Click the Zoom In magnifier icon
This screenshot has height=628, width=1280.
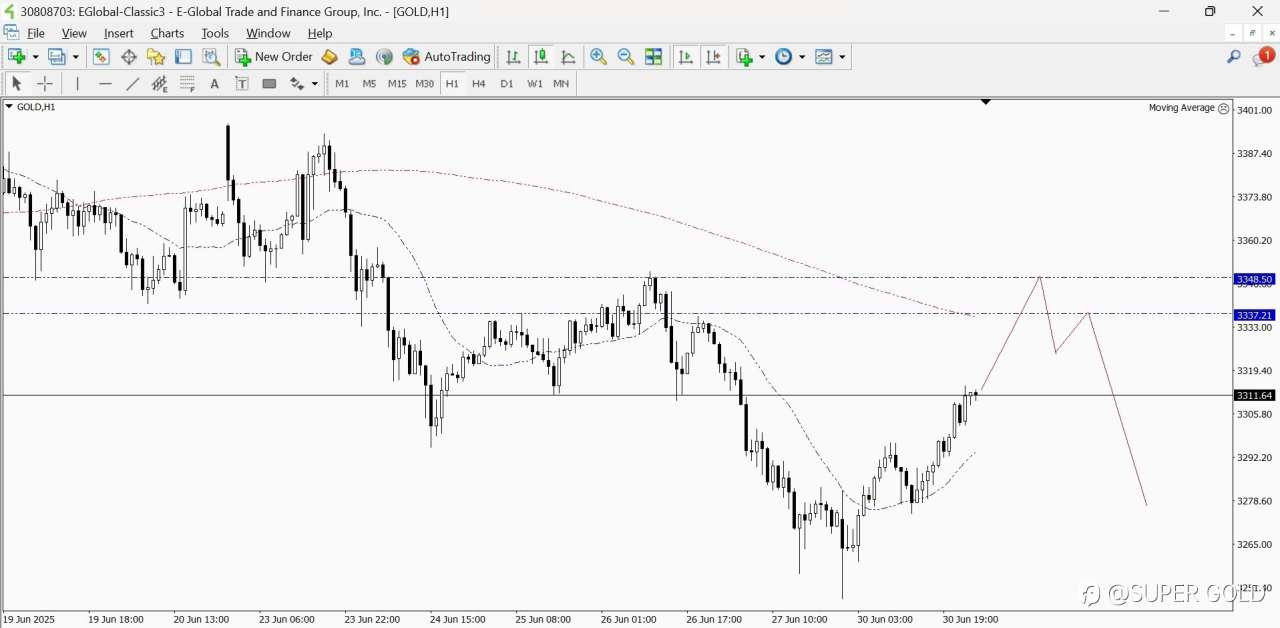point(599,57)
